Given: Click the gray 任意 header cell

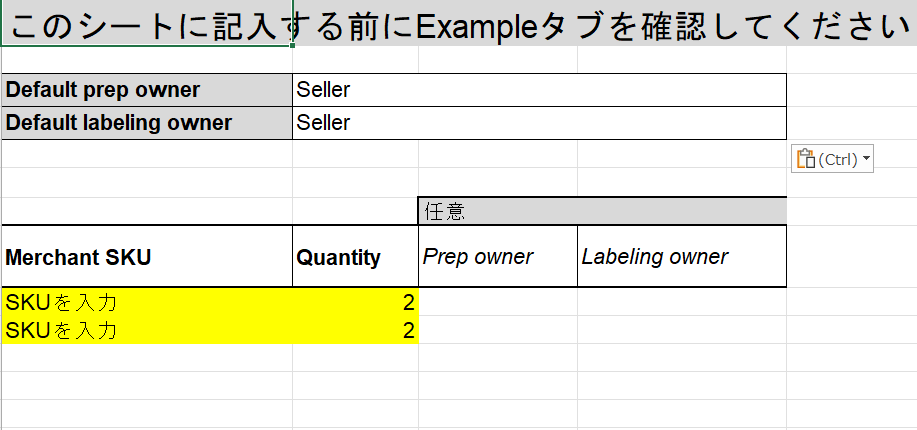Looking at the screenshot, I should tap(602, 211).
